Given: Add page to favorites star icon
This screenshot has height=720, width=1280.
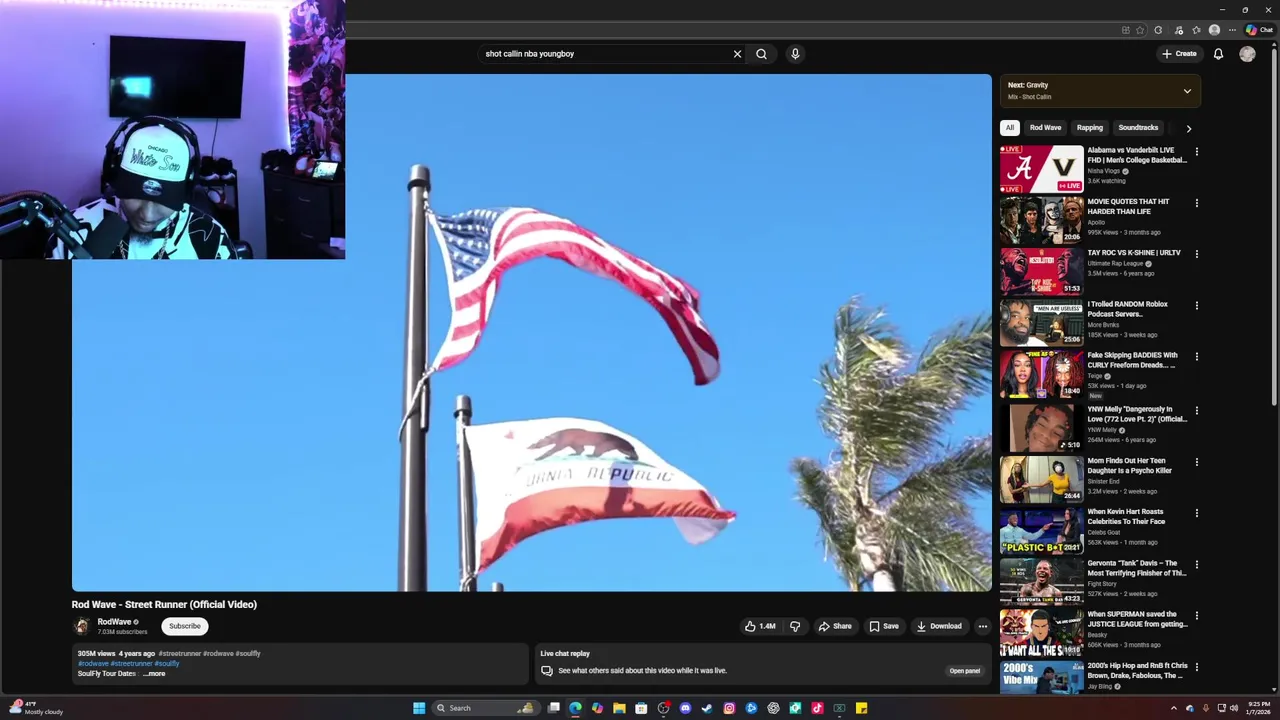Looking at the screenshot, I should [1140, 30].
